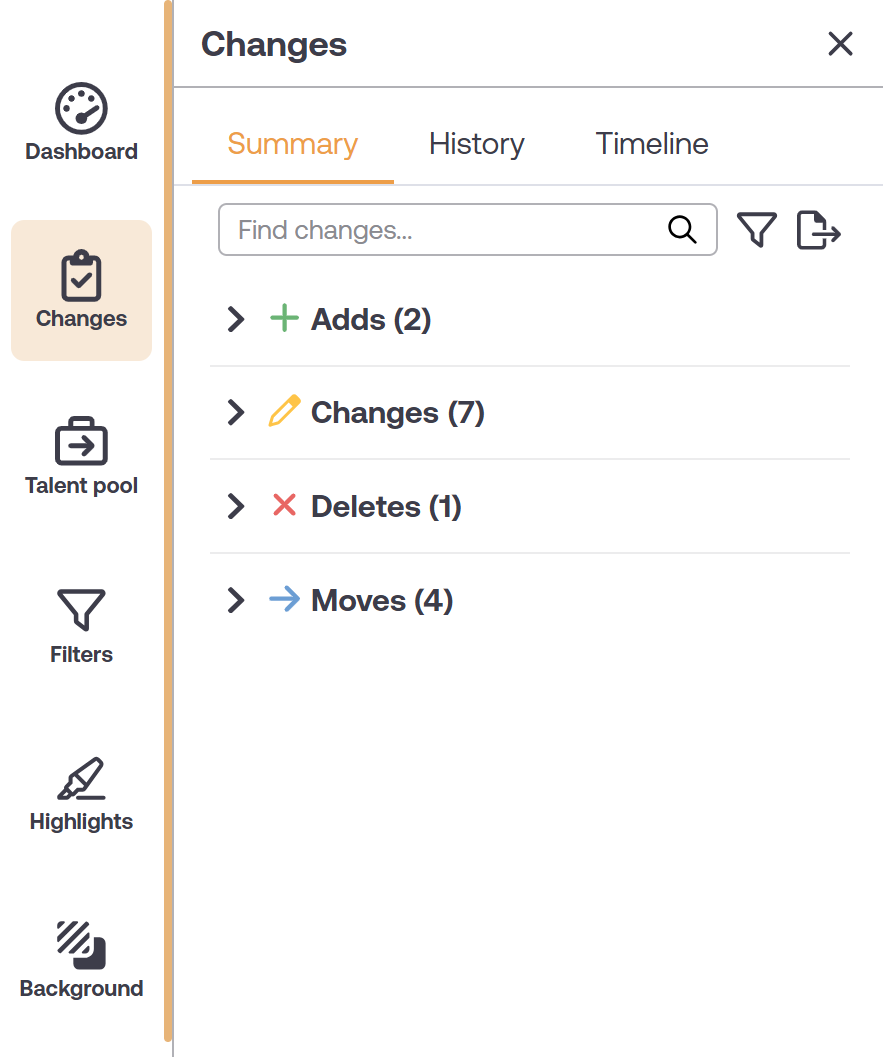The height and width of the screenshot is (1057, 883).
Task: Click the filter funnel beside search box
Action: 757,230
